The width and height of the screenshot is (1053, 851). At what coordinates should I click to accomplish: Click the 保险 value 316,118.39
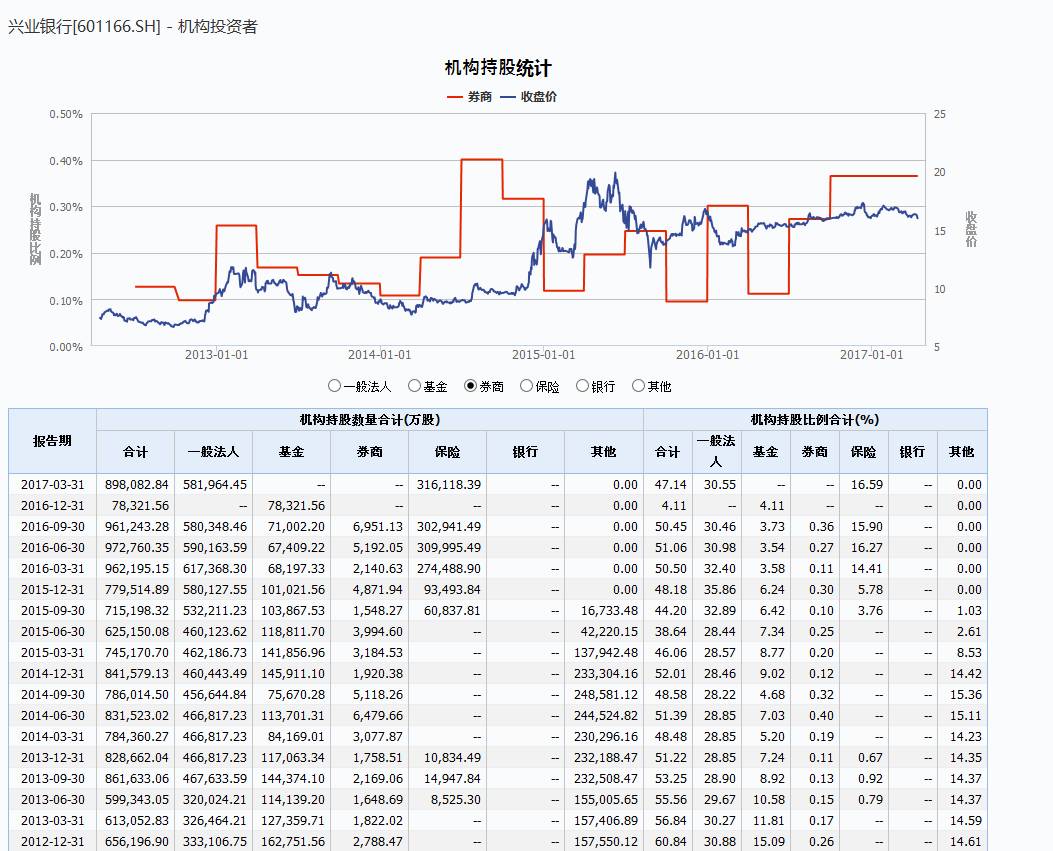449,484
